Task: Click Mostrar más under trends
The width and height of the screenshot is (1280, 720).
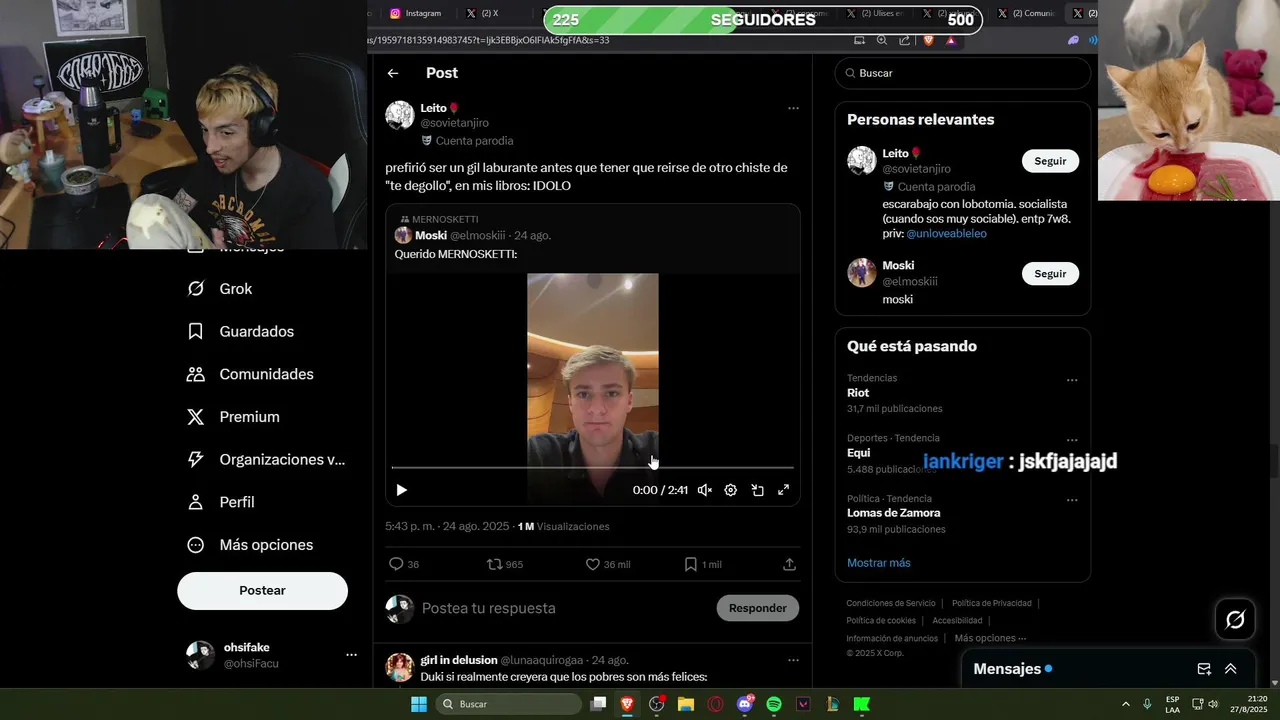Action: pyautogui.click(x=878, y=563)
